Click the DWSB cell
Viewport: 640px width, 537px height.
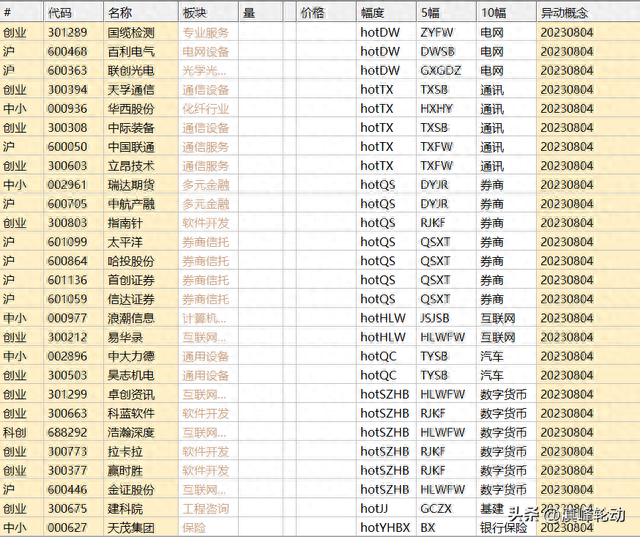(x=438, y=51)
